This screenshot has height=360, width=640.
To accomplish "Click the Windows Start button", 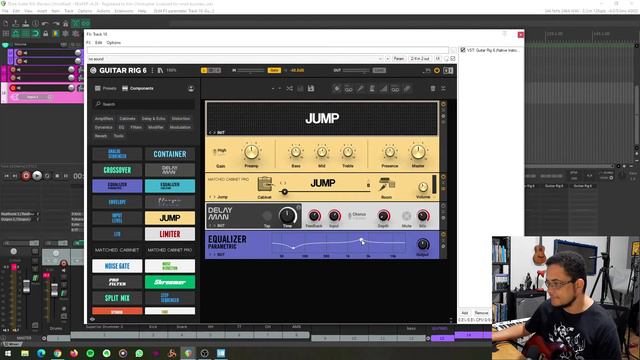I will [x=8, y=353].
